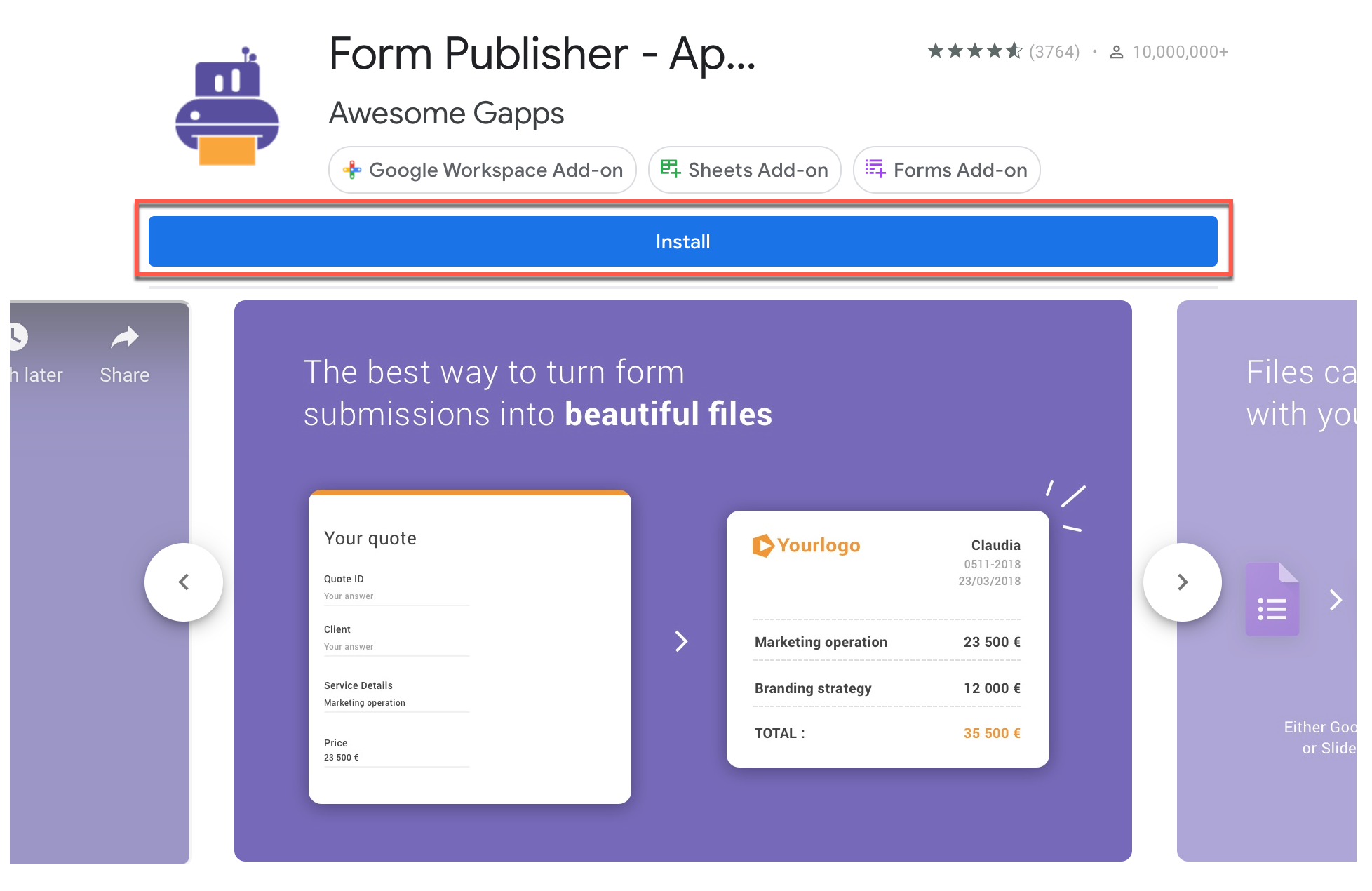Click the purple Google Slides document icon
The image size is (1372, 891).
coord(1272,599)
